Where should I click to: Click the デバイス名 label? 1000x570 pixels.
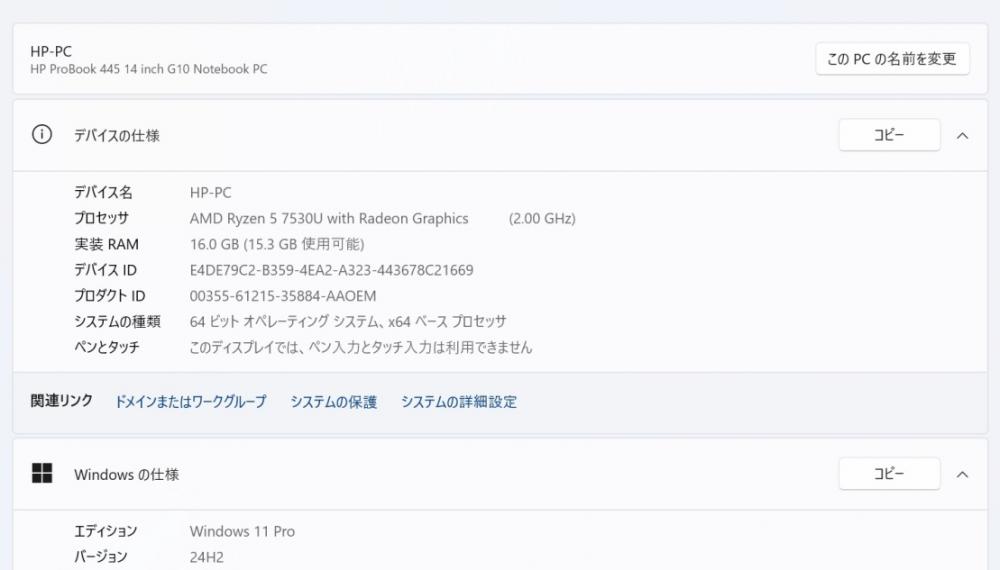pos(103,192)
